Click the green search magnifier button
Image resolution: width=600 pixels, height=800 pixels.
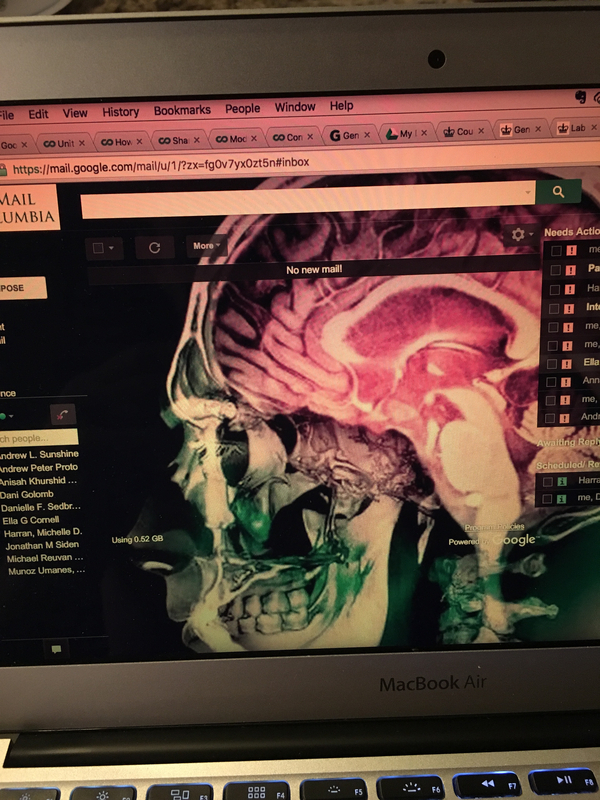click(558, 191)
